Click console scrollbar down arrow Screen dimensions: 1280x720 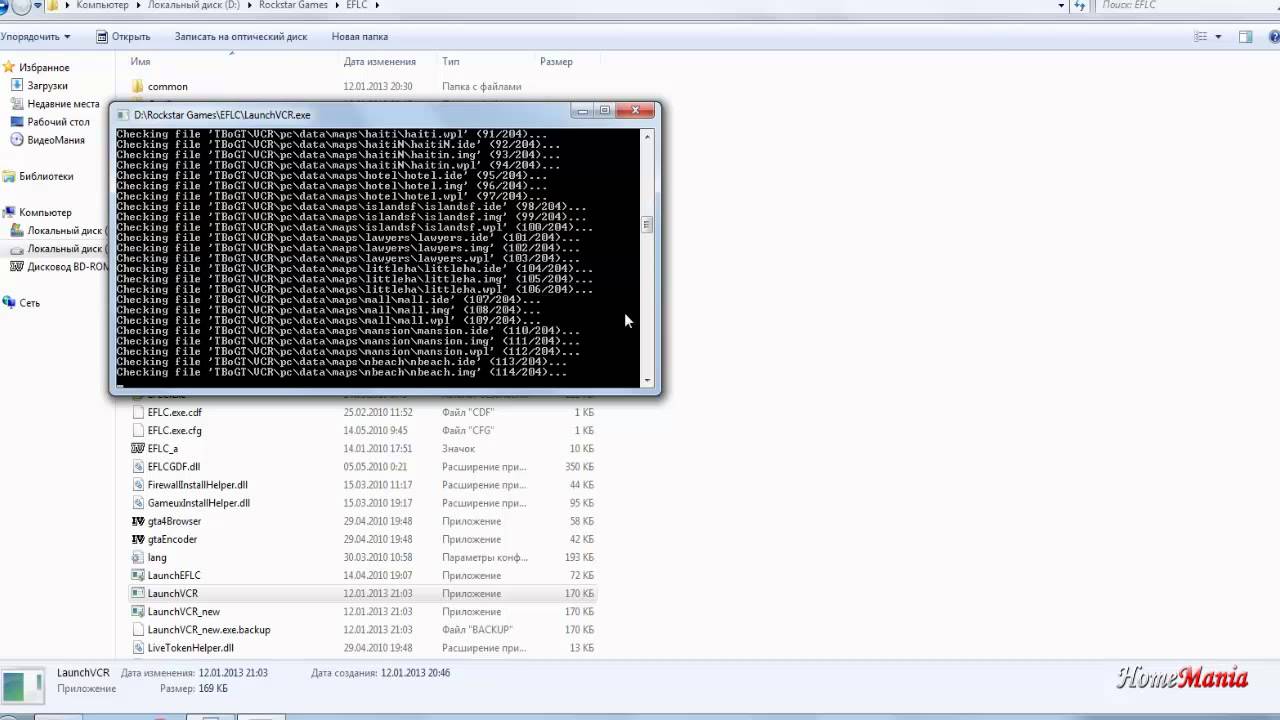647,380
